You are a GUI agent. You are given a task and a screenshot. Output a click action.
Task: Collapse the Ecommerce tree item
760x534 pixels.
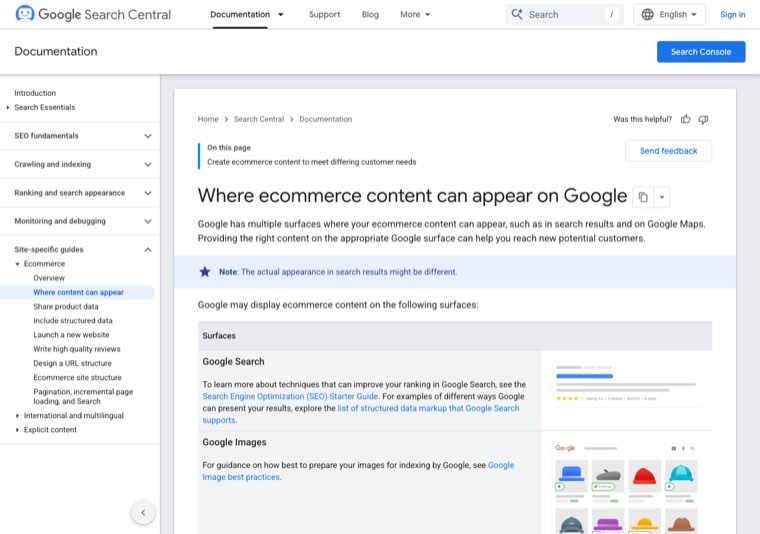17,264
